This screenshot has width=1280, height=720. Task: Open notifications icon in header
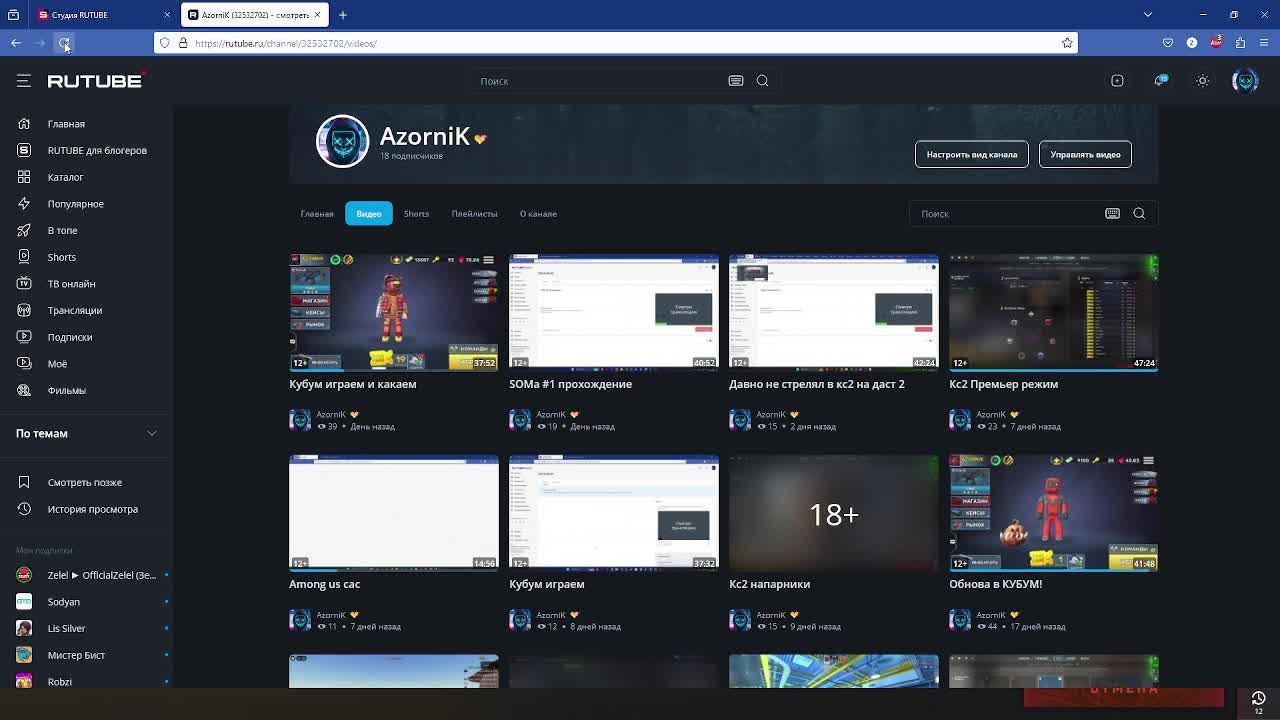[1160, 81]
